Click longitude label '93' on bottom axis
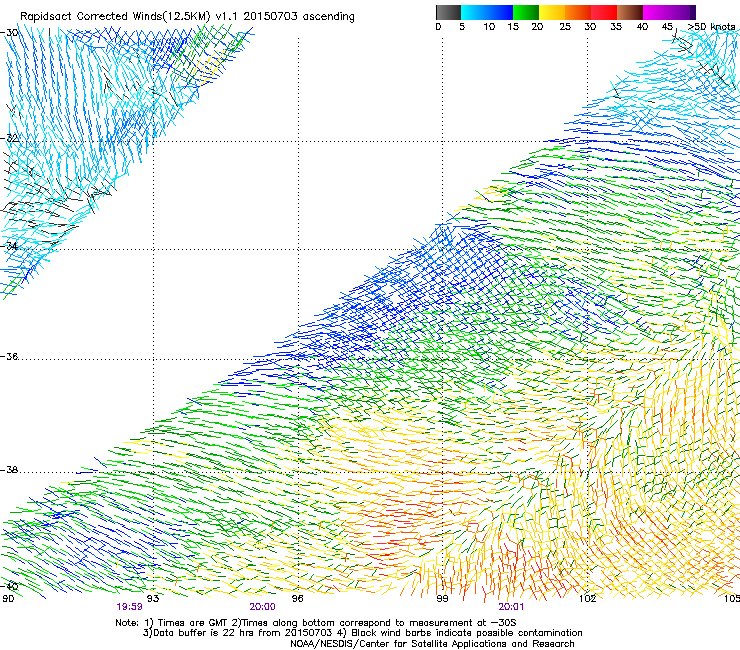Viewport: 740px width, 650px height. (x=153, y=599)
